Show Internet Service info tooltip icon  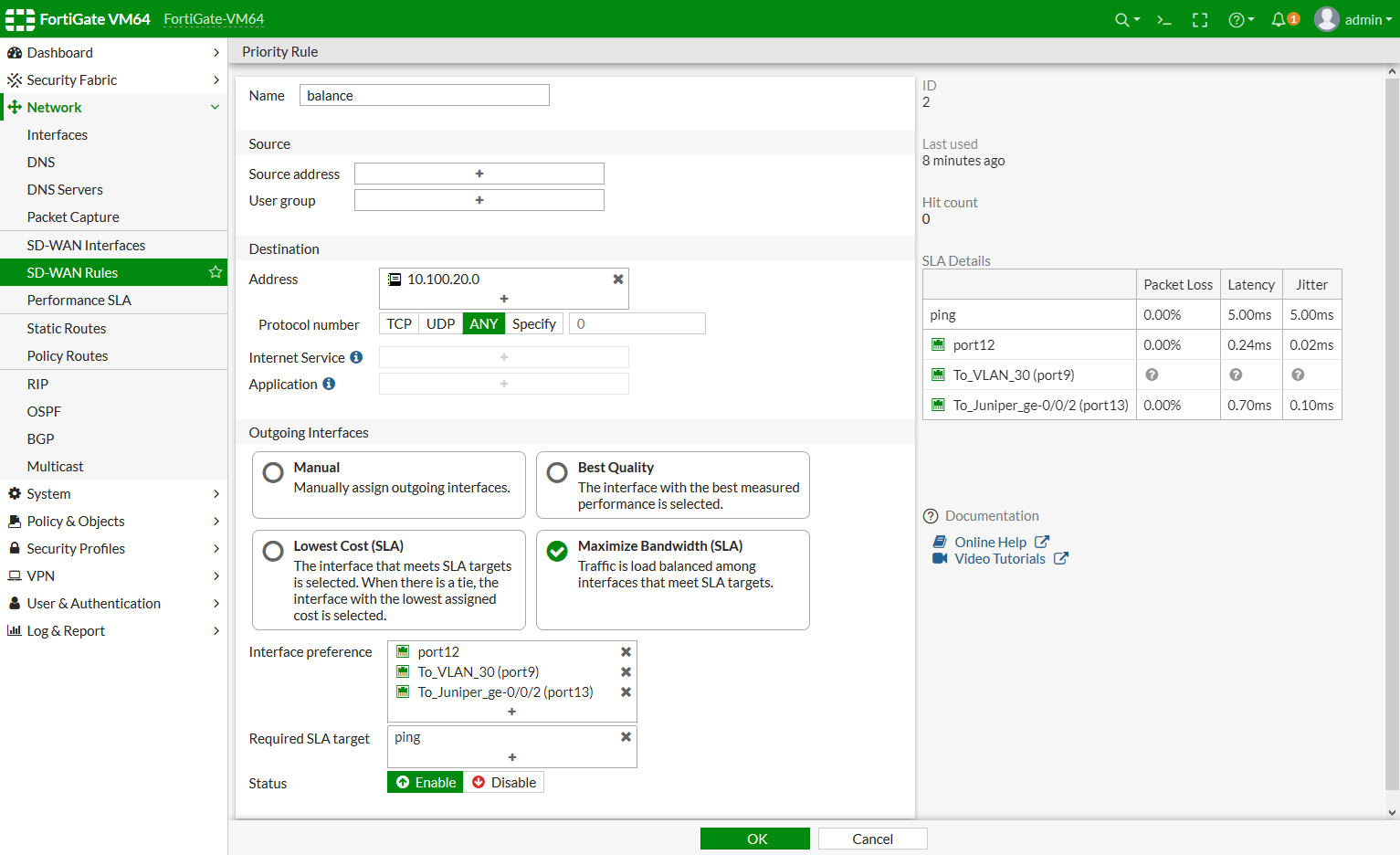(356, 357)
